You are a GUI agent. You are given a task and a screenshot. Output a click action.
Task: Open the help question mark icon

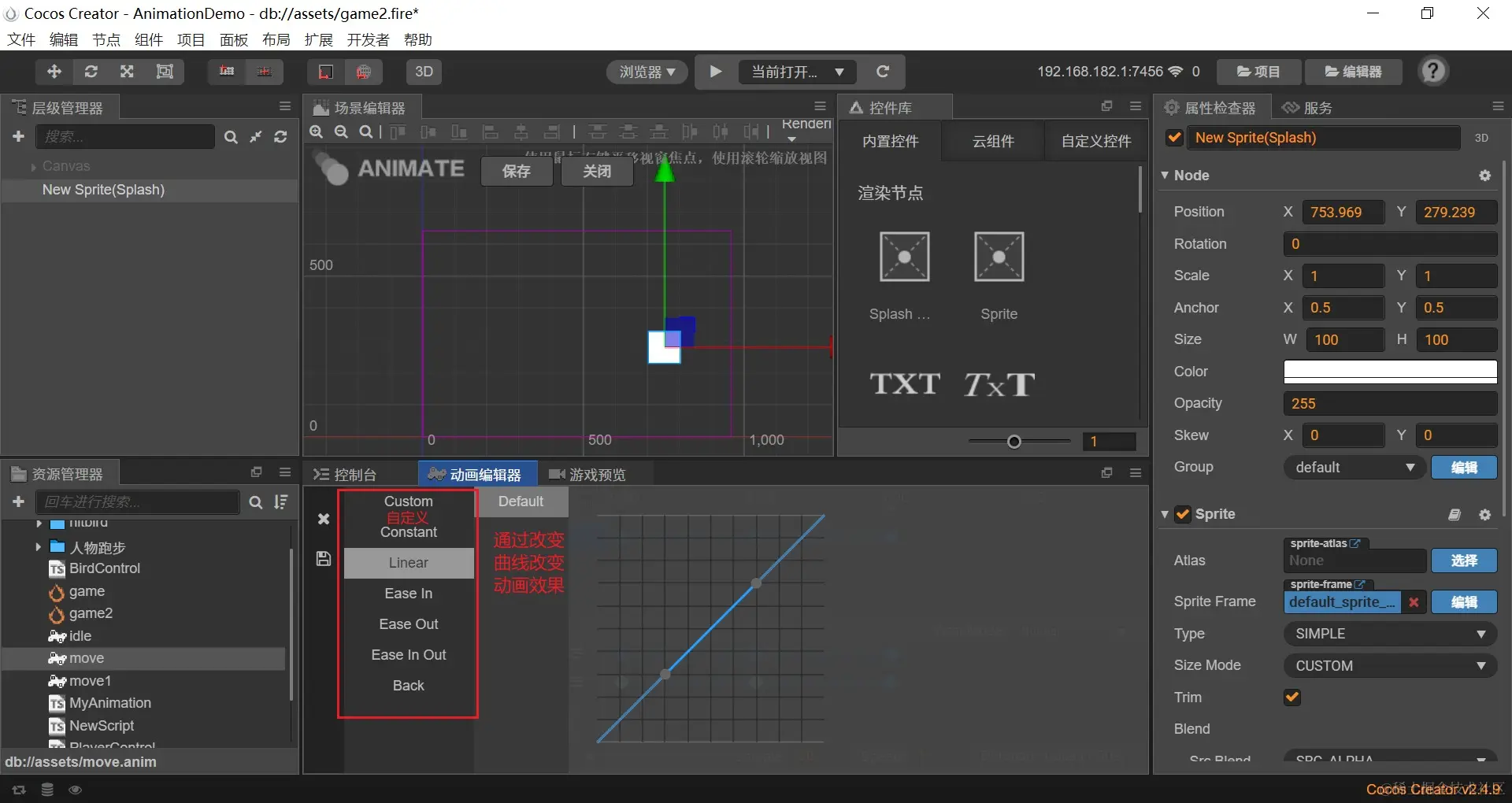point(1433,72)
